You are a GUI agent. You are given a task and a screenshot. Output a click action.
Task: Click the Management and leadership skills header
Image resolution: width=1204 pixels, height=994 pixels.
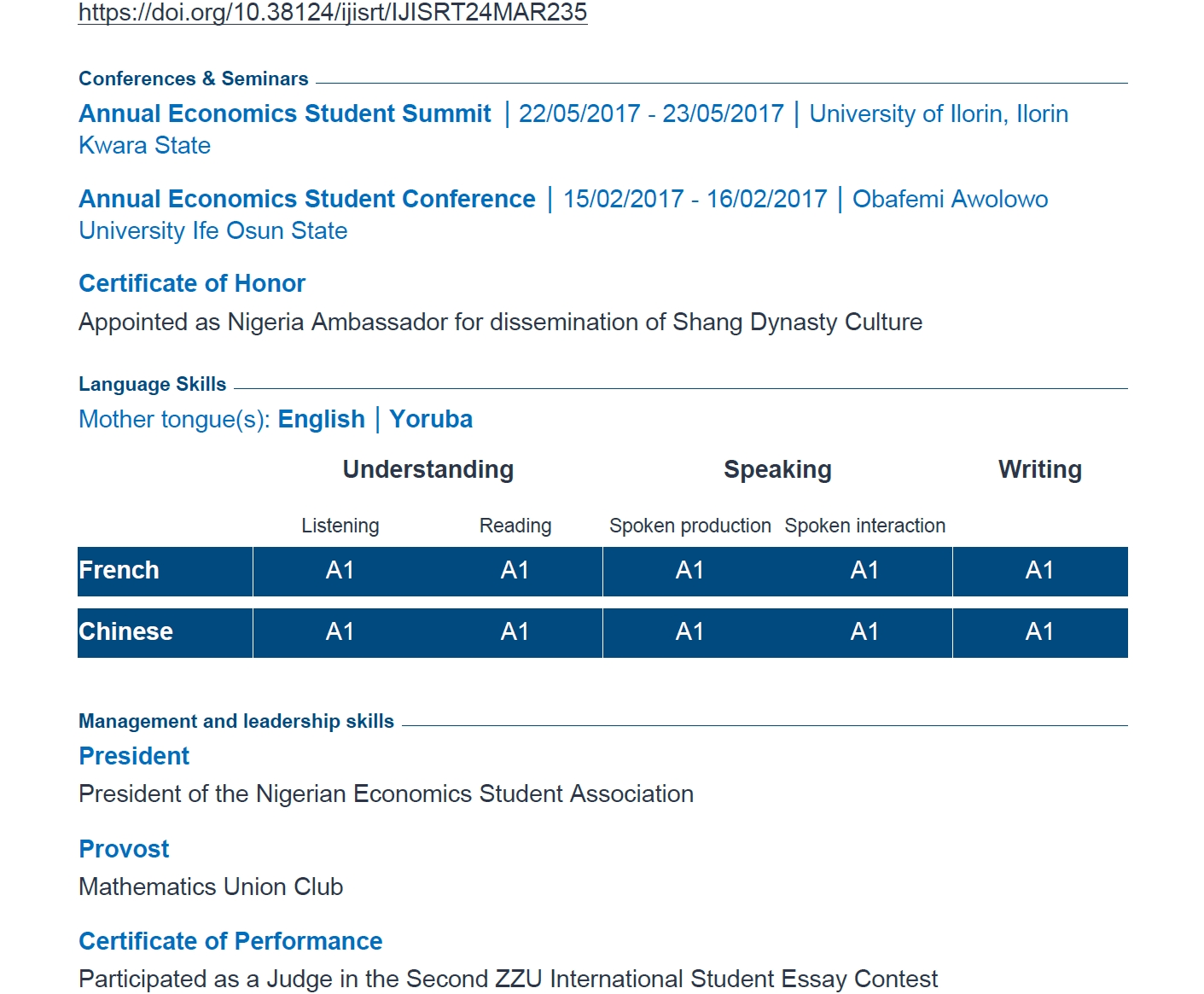click(236, 721)
